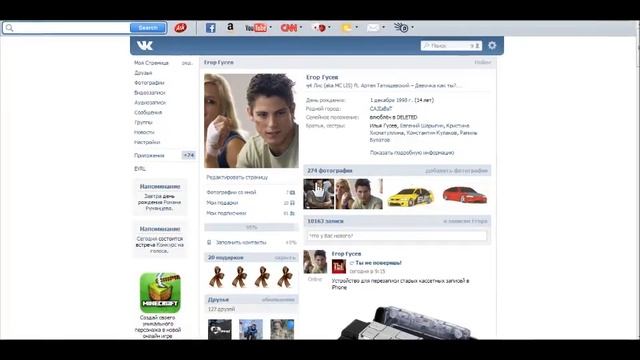Click the fourth ribbon gift icon
Screen dimensions: 640x360
pyautogui.click(x=285, y=277)
